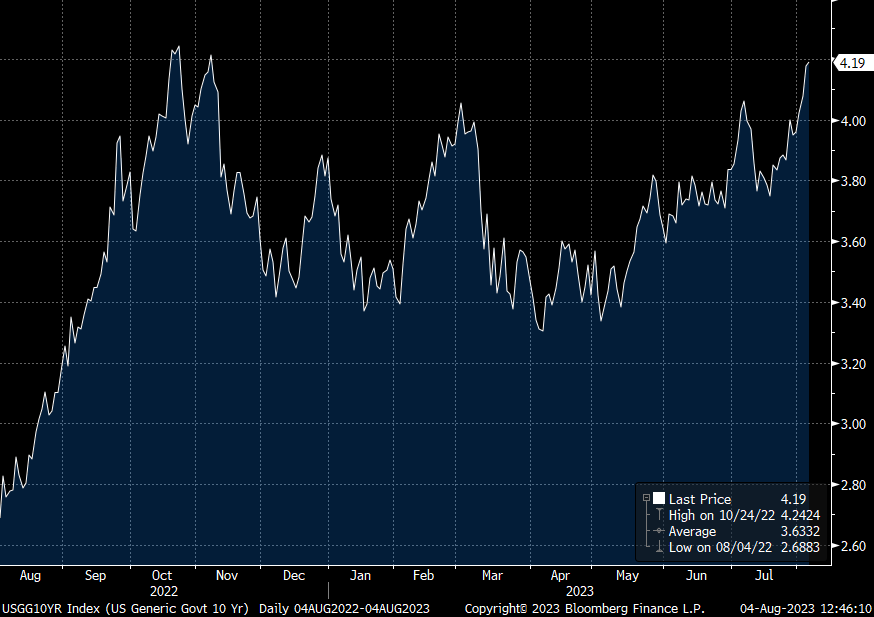Click the Jul label on the time axis
Image resolution: width=874 pixels, height=617 pixels.
point(764,576)
